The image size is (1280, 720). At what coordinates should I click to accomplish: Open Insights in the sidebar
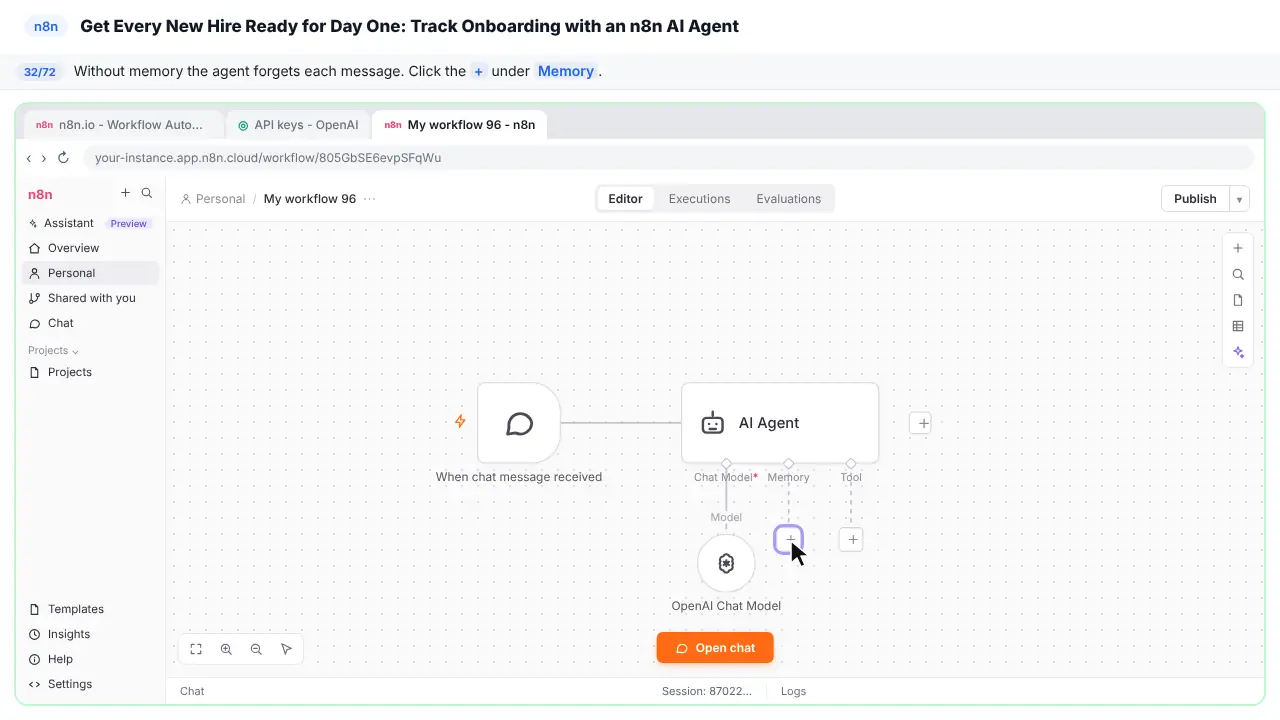point(90,634)
